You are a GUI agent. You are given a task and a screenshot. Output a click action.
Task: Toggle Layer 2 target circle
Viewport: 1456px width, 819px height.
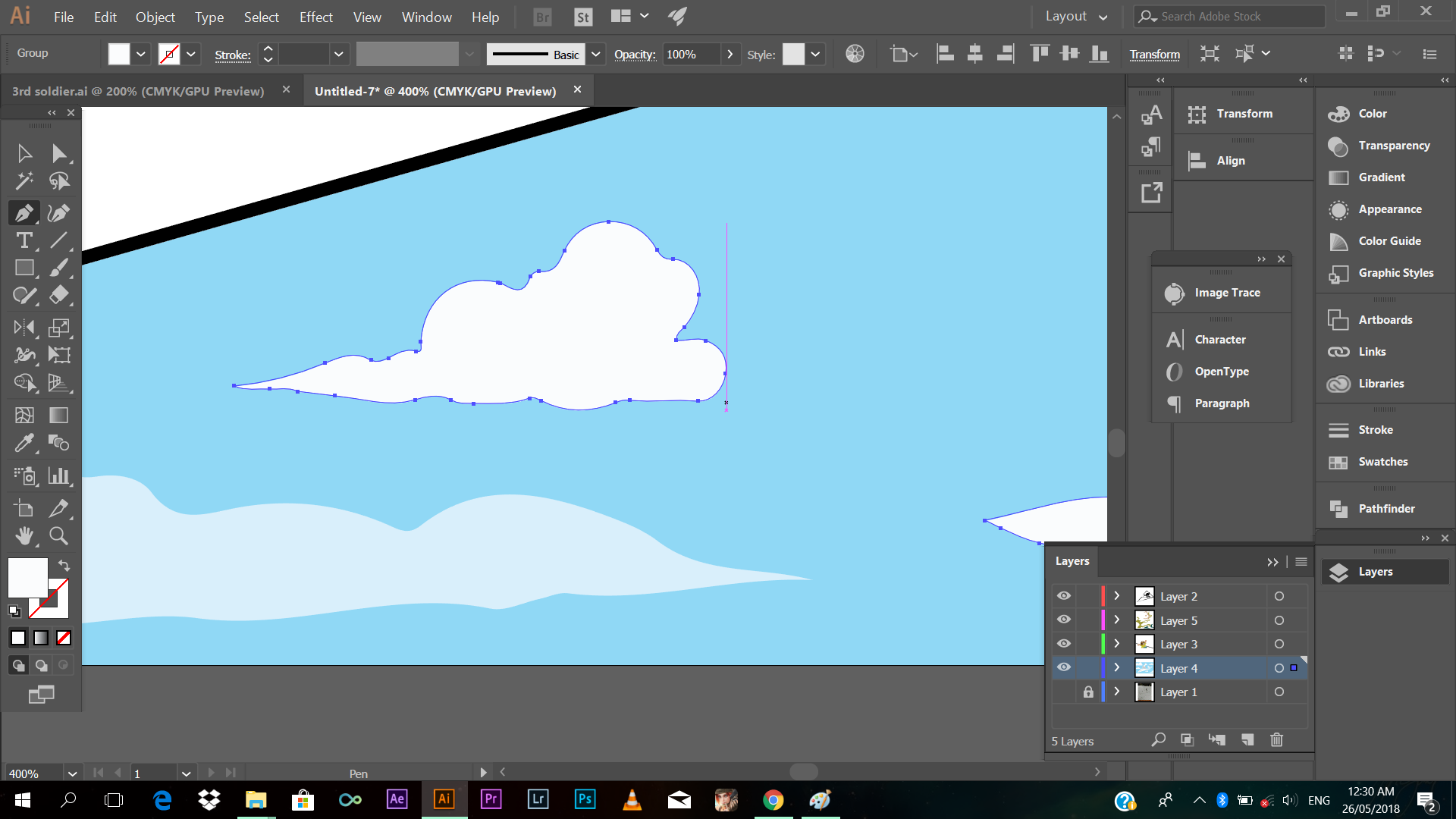[1279, 596]
